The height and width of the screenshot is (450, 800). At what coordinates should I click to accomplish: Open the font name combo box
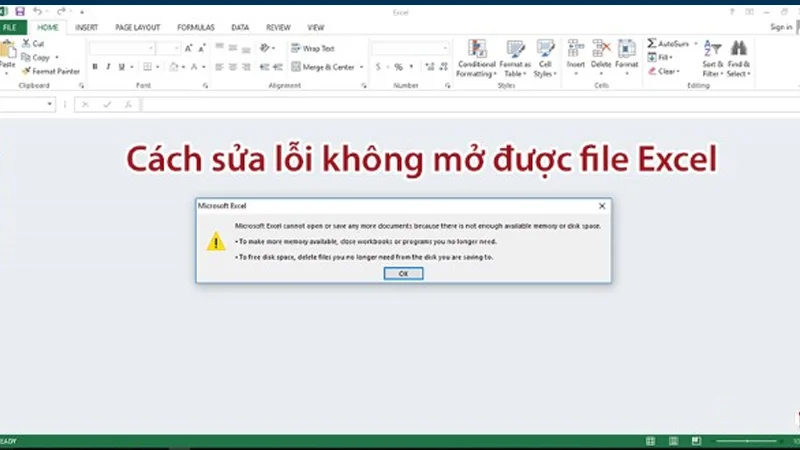tap(122, 48)
